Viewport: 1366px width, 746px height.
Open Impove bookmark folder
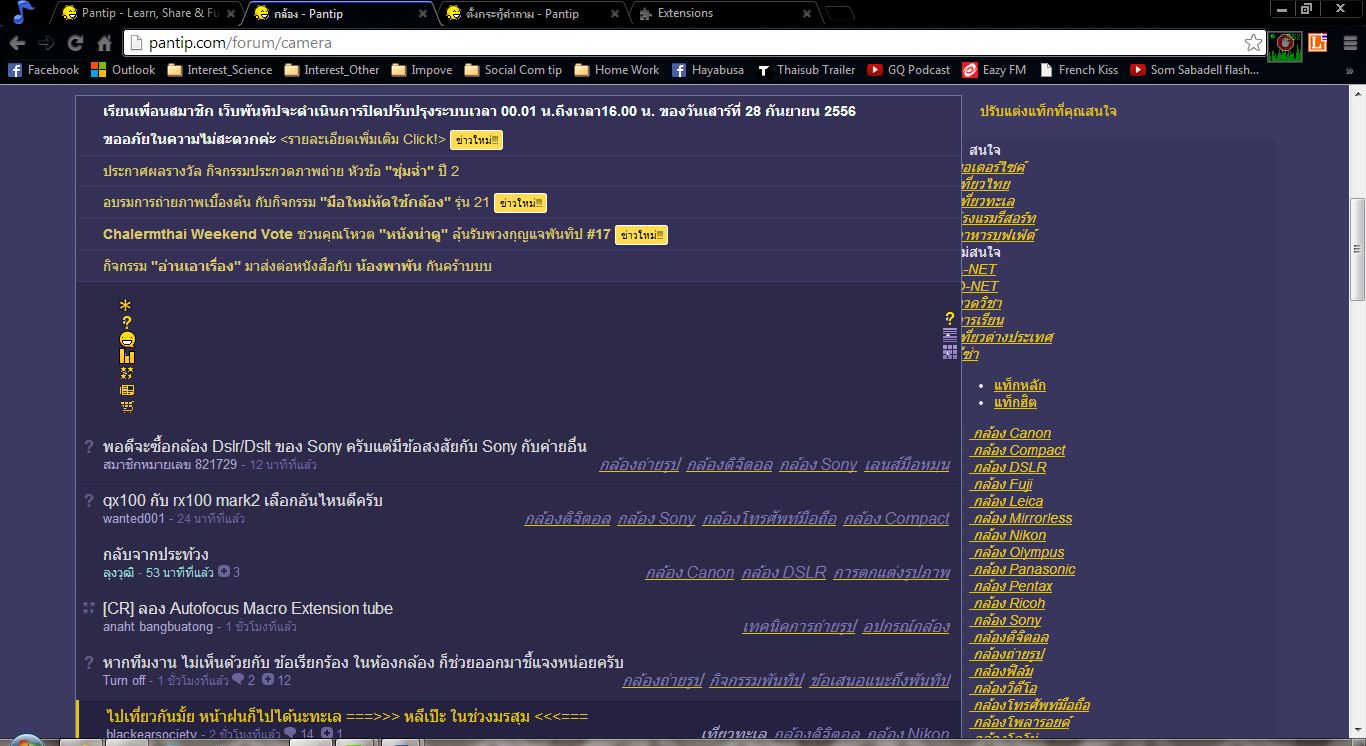pyautogui.click(x=422, y=70)
